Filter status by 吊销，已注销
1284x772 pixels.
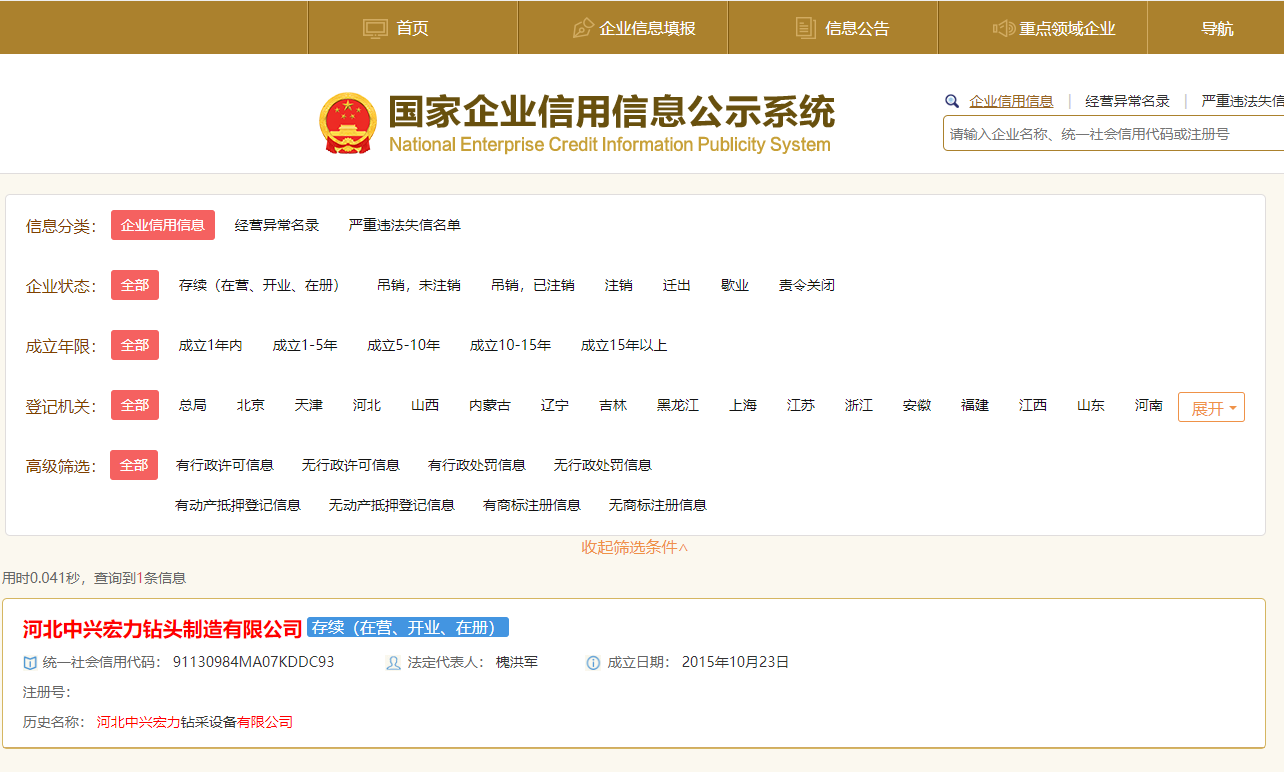tap(533, 285)
